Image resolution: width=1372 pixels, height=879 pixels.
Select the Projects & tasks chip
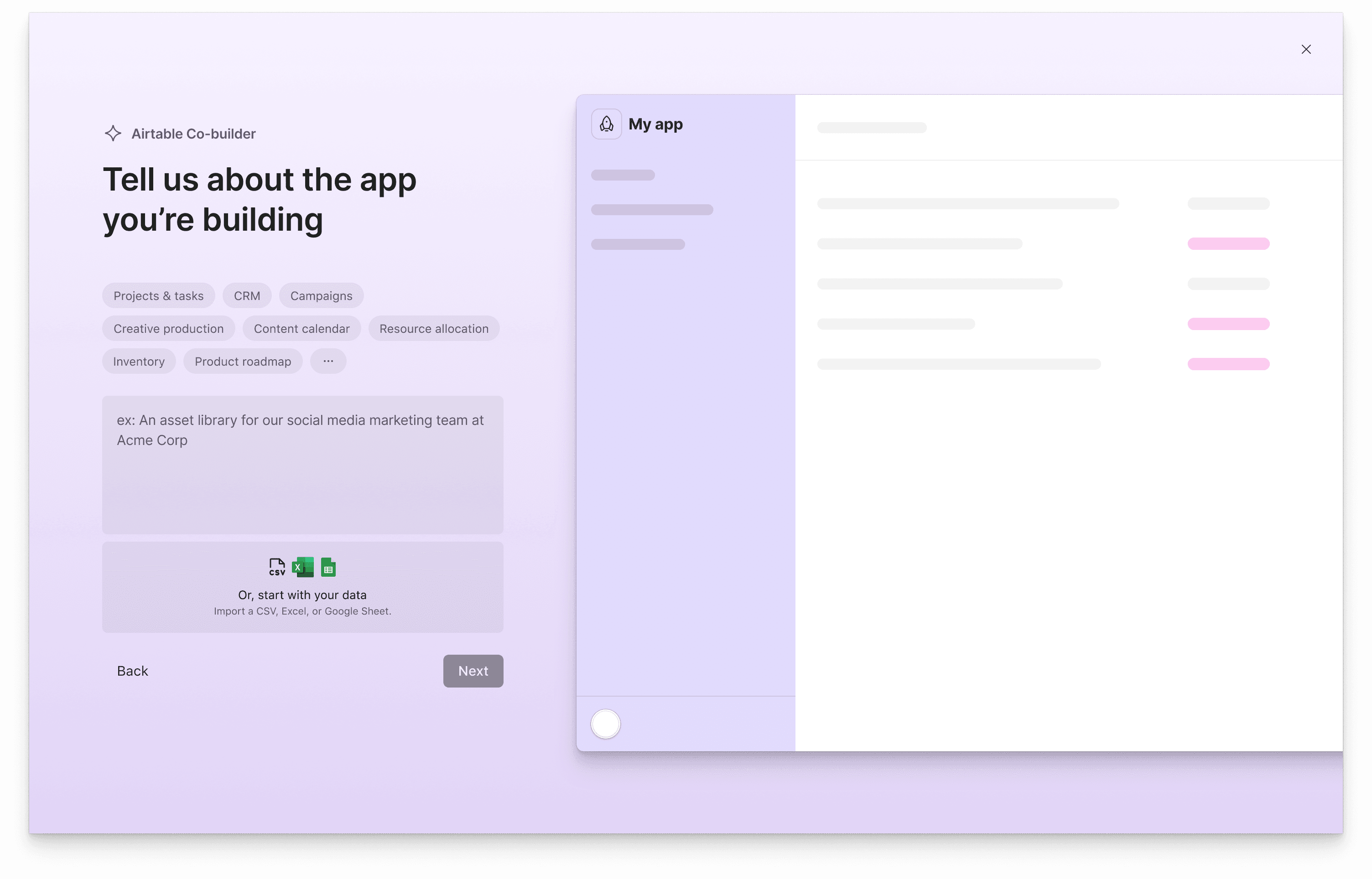tap(158, 296)
